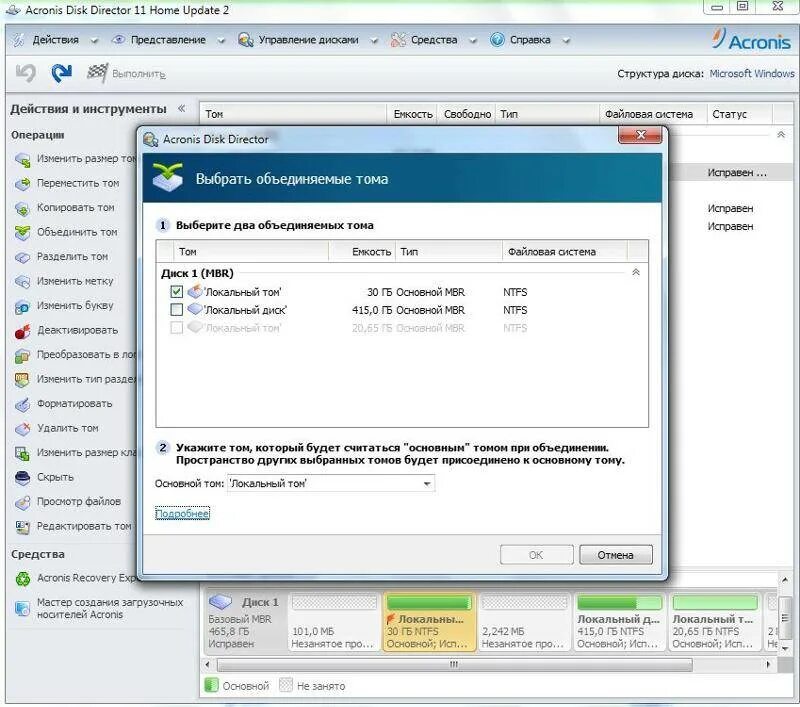This screenshot has width=800, height=707.
Task: Collapse the Действия и инструменты side panel
Action: pyautogui.click(x=181, y=109)
